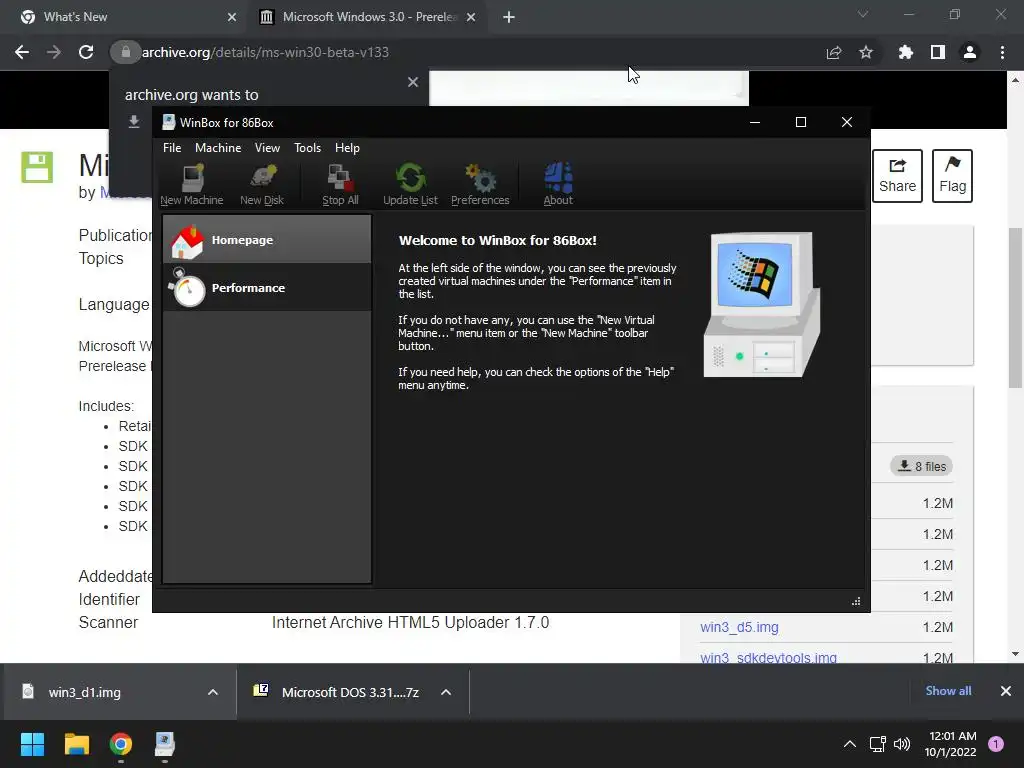The width and height of the screenshot is (1024, 768).
Task: Open the clock and date panel
Action: tap(951, 744)
